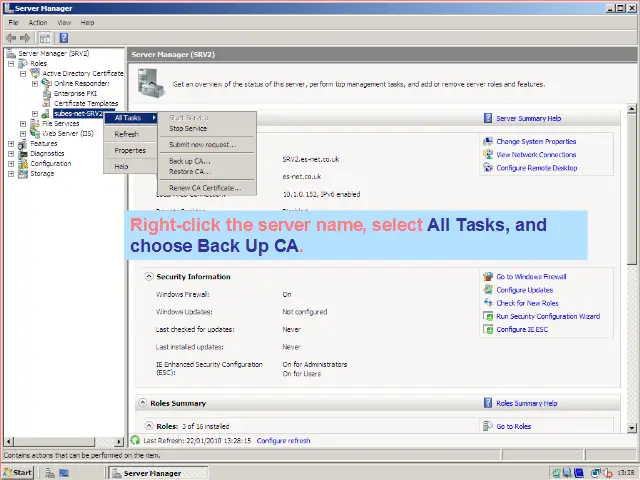Click the Run Security Configuration Wizard icon
Viewport: 640px width, 480px height.
click(x=488, y=316)
